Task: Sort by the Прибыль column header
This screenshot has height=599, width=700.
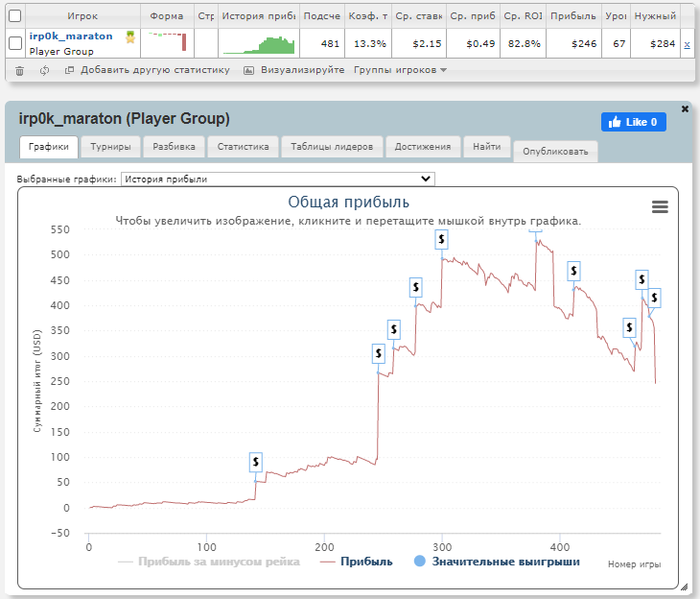Action: 573,16
